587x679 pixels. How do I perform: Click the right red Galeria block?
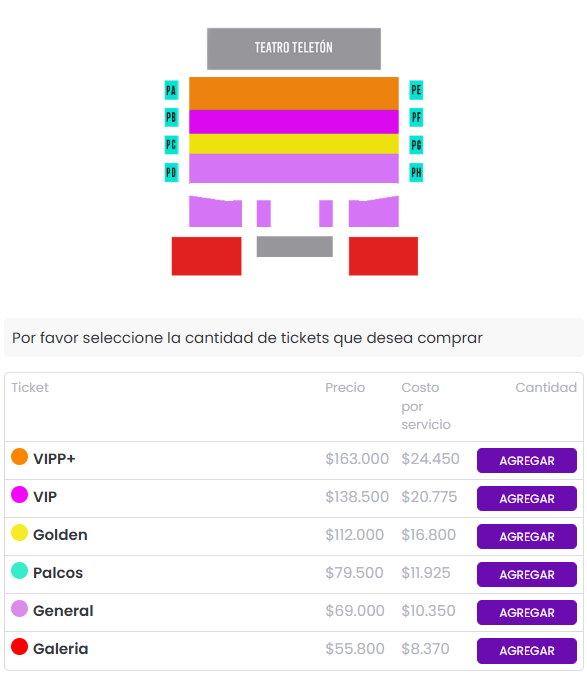[x=383, y=256]
